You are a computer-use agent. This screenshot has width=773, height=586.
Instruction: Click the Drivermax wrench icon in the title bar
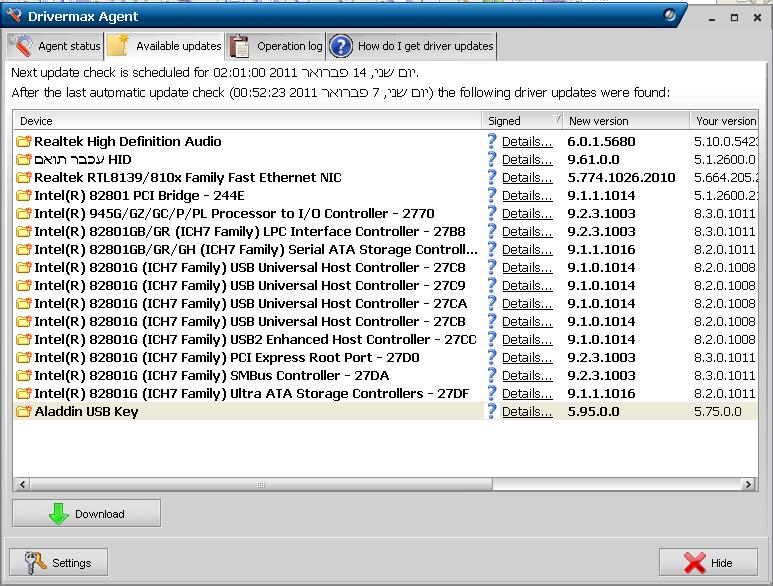click(x=14, y=16)
